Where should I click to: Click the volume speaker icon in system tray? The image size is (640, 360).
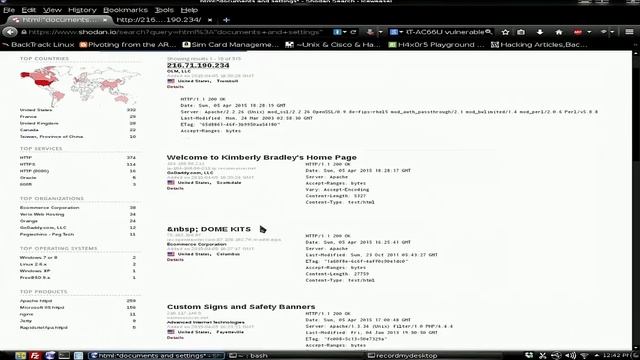pyautogui.click(x=571, y=356)
